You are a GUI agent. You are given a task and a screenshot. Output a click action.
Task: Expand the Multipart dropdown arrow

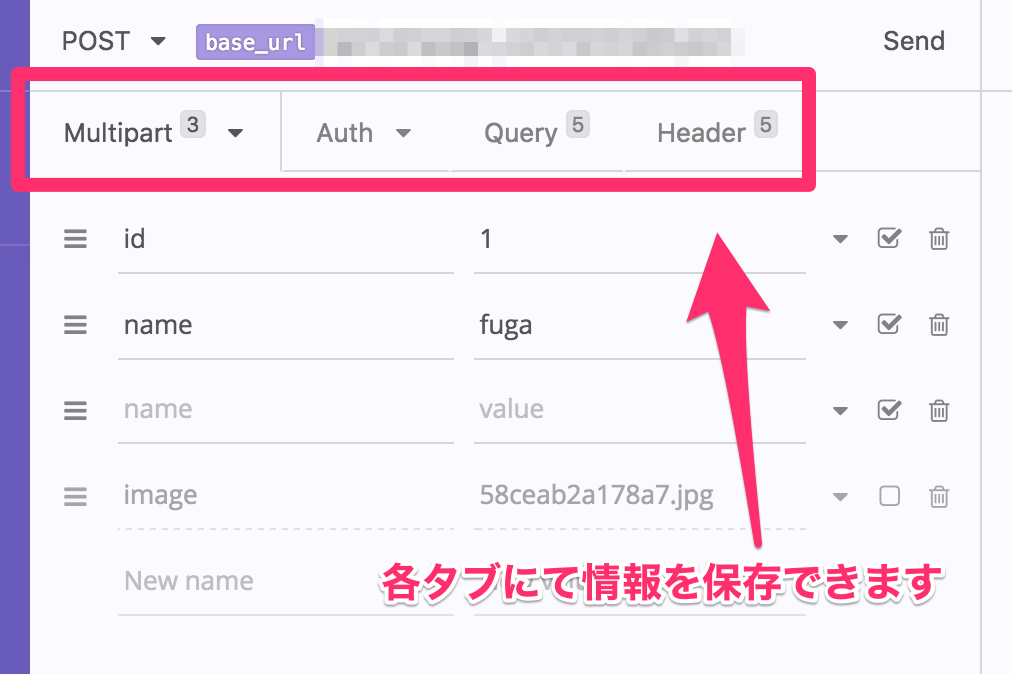click(236, 133)
